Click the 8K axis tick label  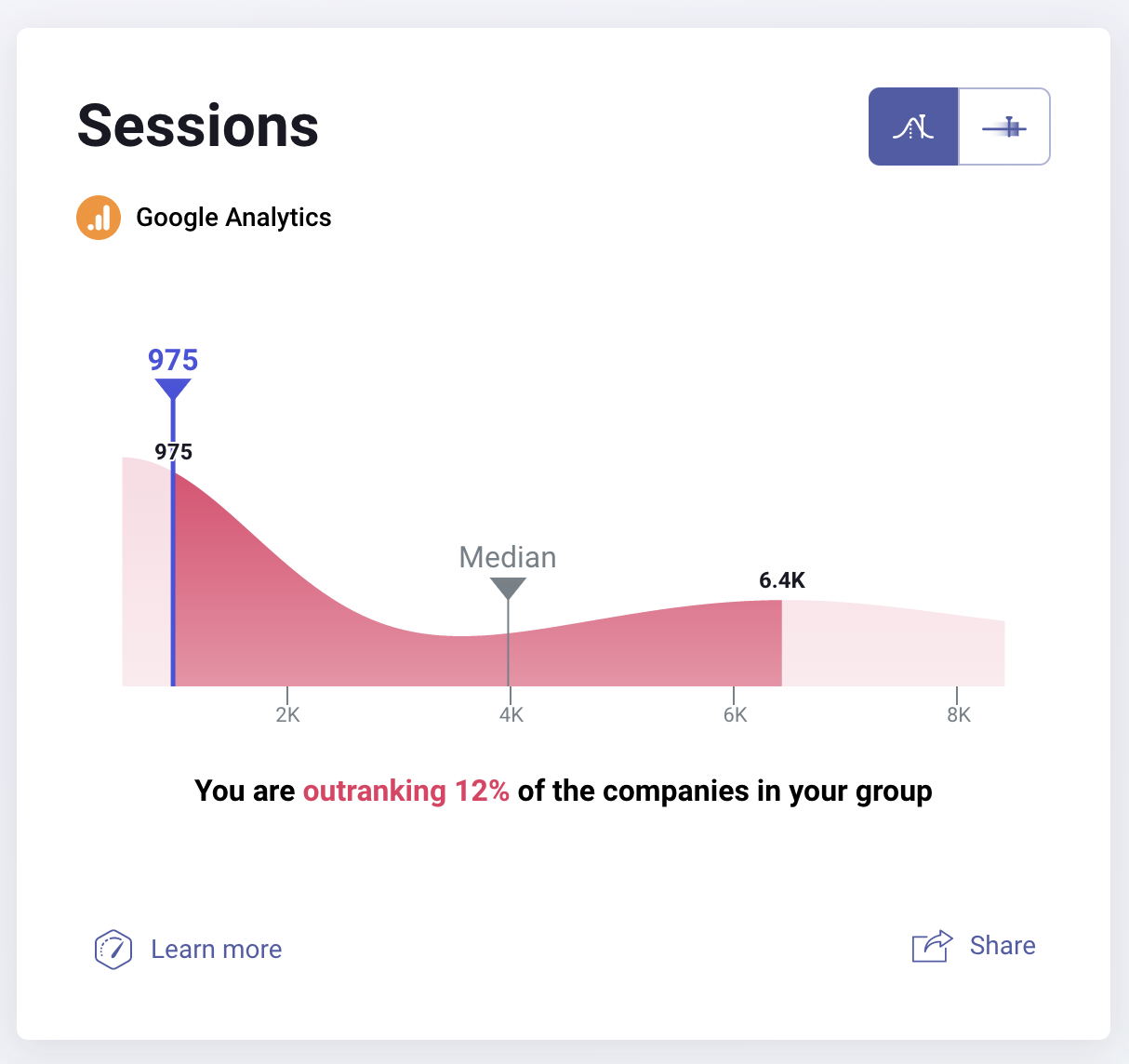pos(958,714)
